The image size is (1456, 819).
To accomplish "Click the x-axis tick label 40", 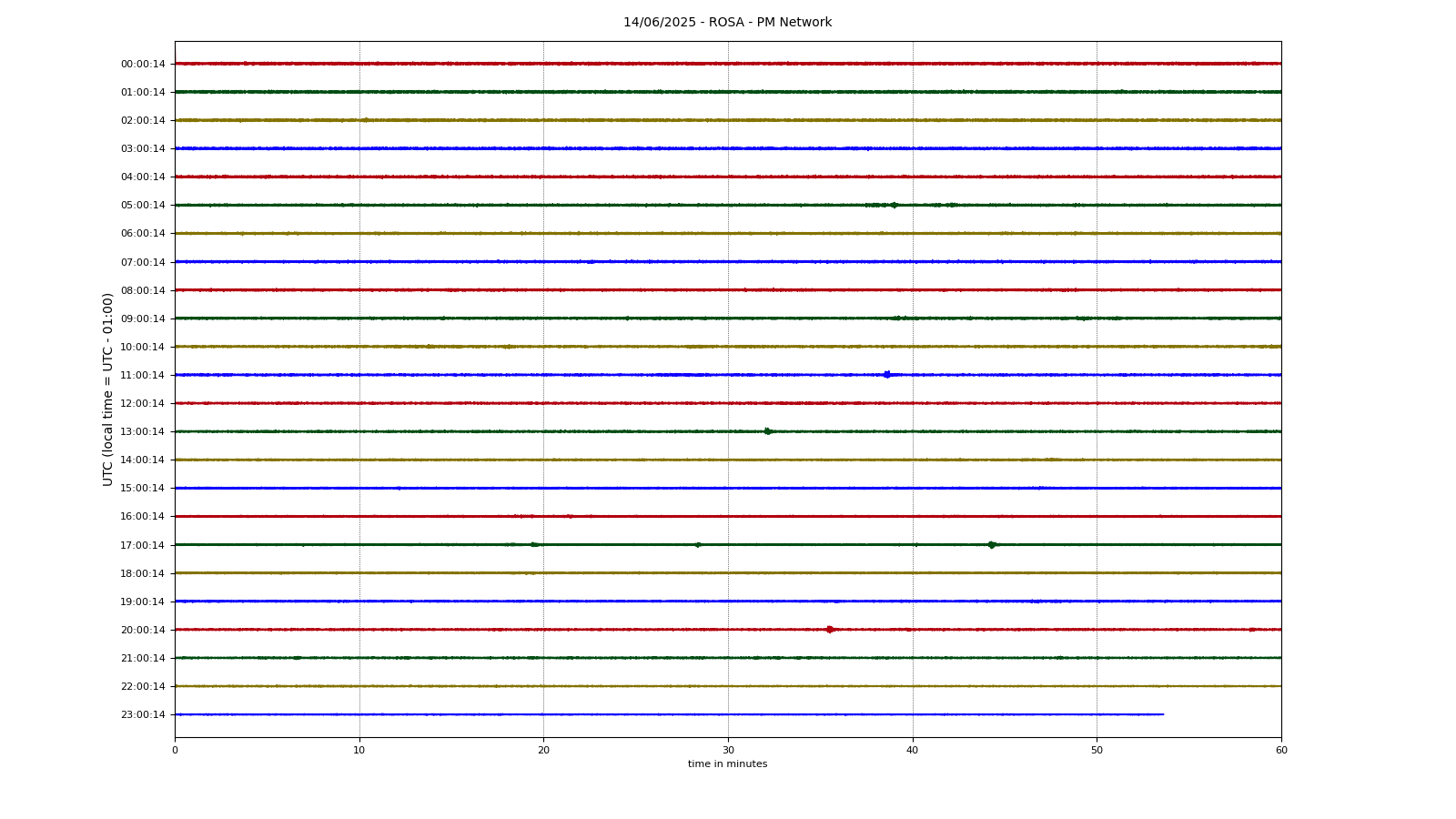I will click(x=913, y=750).
